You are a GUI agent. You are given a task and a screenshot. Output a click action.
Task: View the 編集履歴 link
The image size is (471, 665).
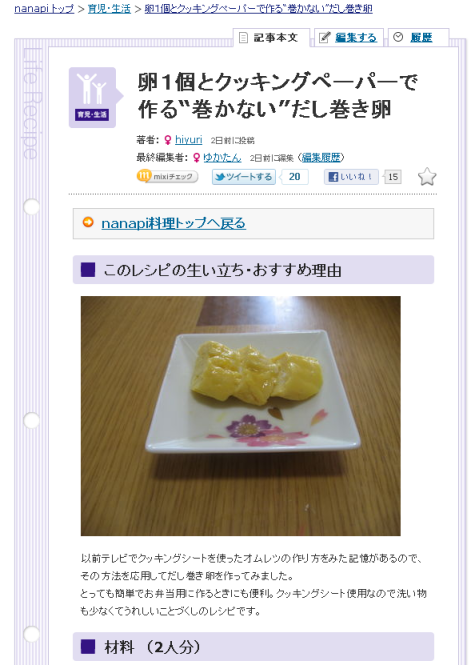tap(321, 157)
